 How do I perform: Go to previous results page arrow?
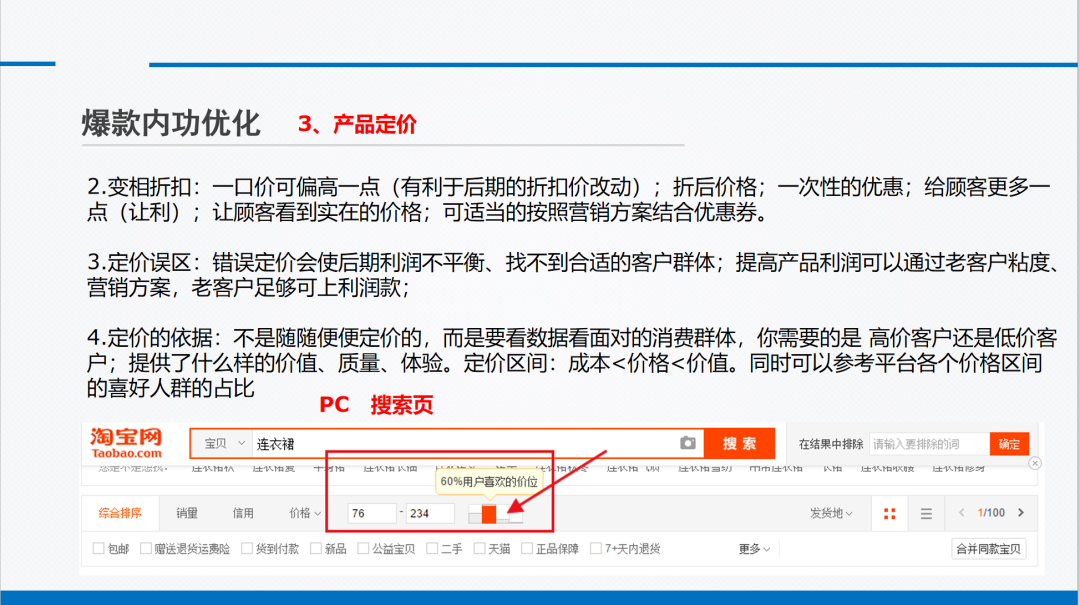click(x=962, y=513)
